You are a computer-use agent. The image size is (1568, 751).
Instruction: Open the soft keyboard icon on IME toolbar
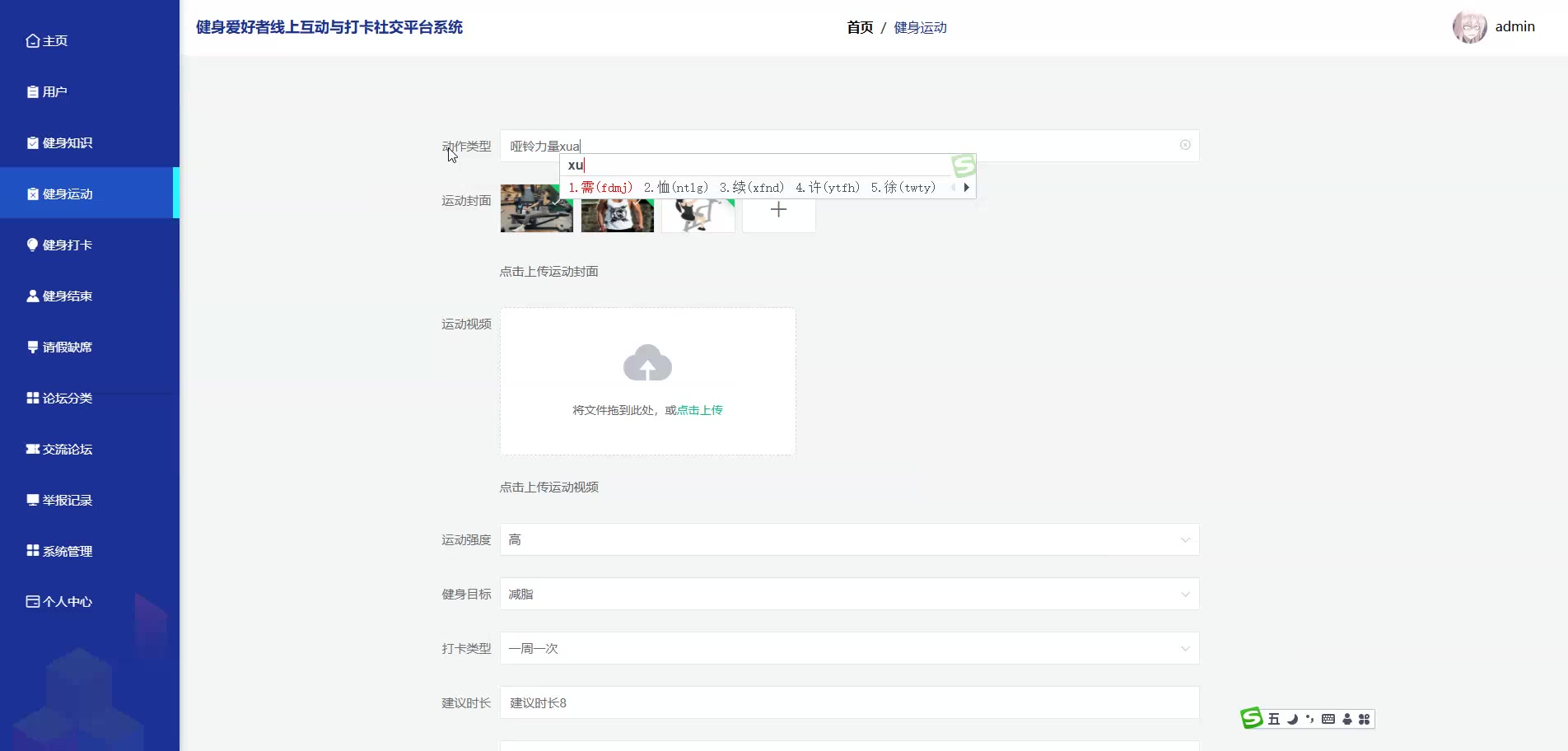[x=1328, y=719]
